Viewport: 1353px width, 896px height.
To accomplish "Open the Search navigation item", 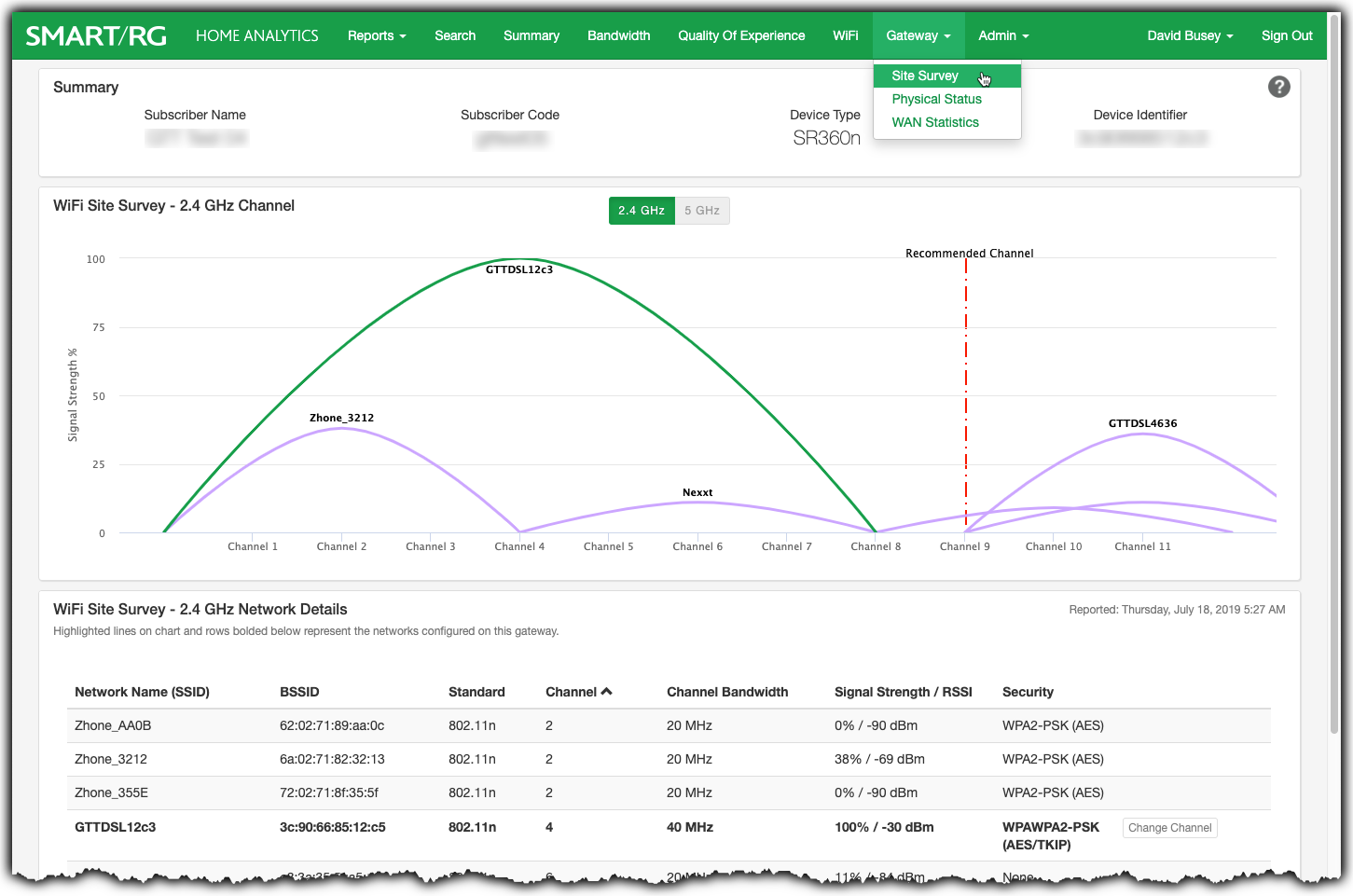I will pyautogui.click(x=454, y=34).
